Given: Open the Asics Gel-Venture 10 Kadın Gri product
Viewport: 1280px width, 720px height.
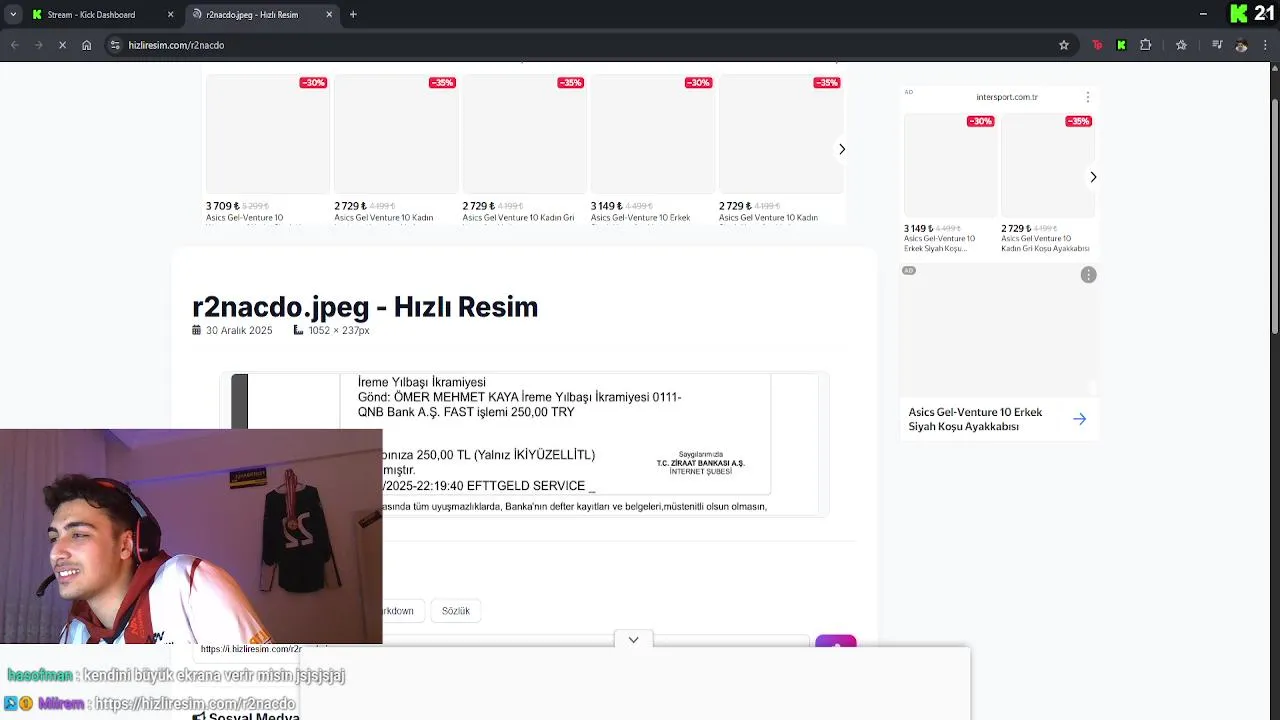Looking at the screenshot, I should [x=524, y=149].
